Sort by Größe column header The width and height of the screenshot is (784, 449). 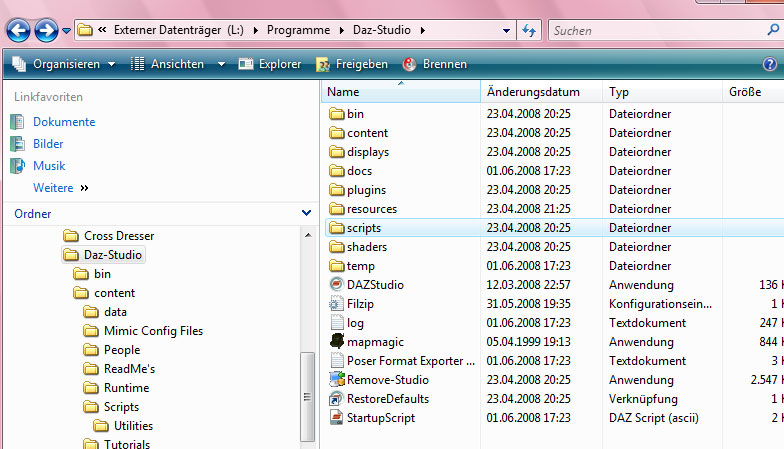753,92
